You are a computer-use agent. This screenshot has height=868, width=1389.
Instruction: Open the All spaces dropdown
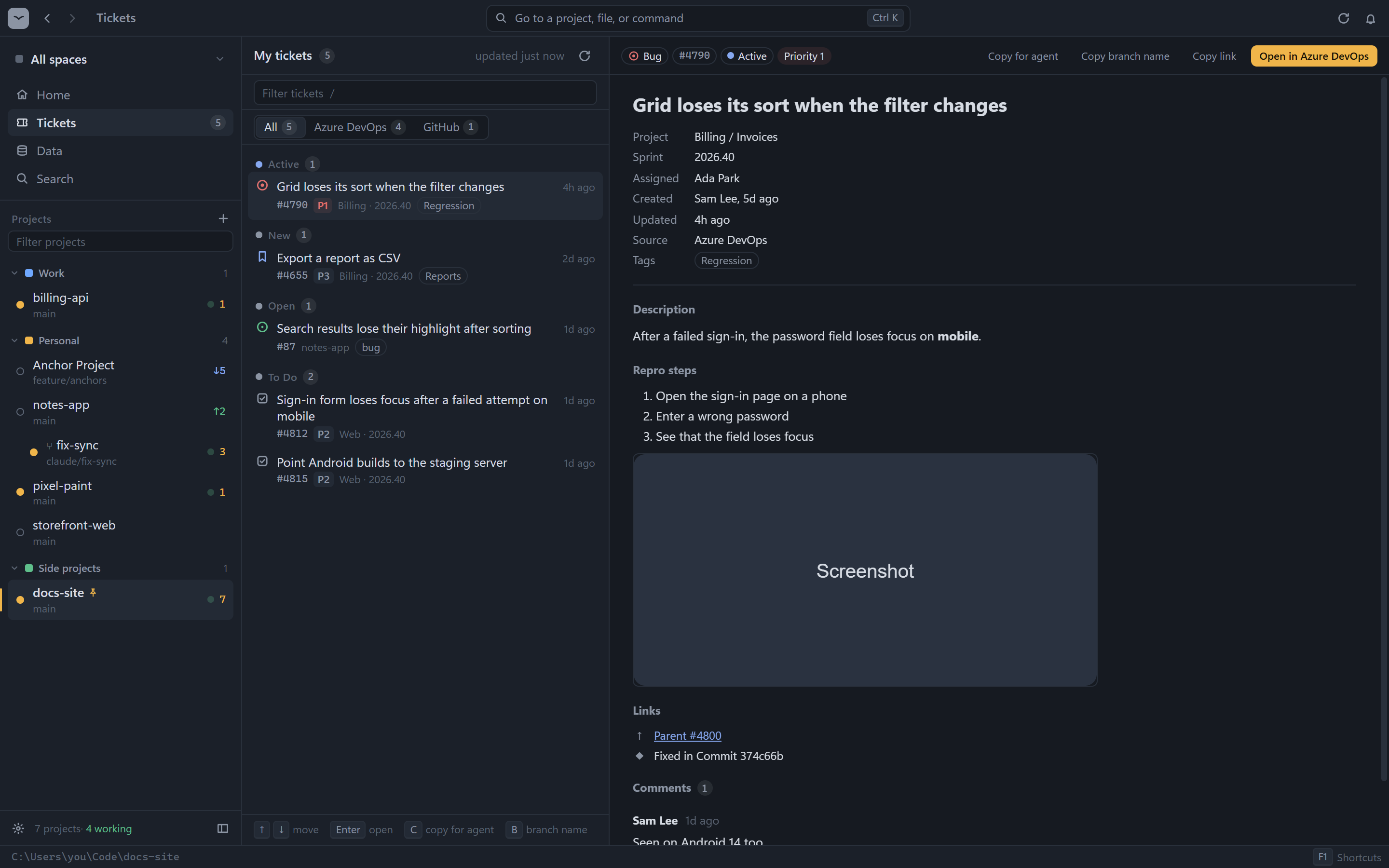coord(121,59)
